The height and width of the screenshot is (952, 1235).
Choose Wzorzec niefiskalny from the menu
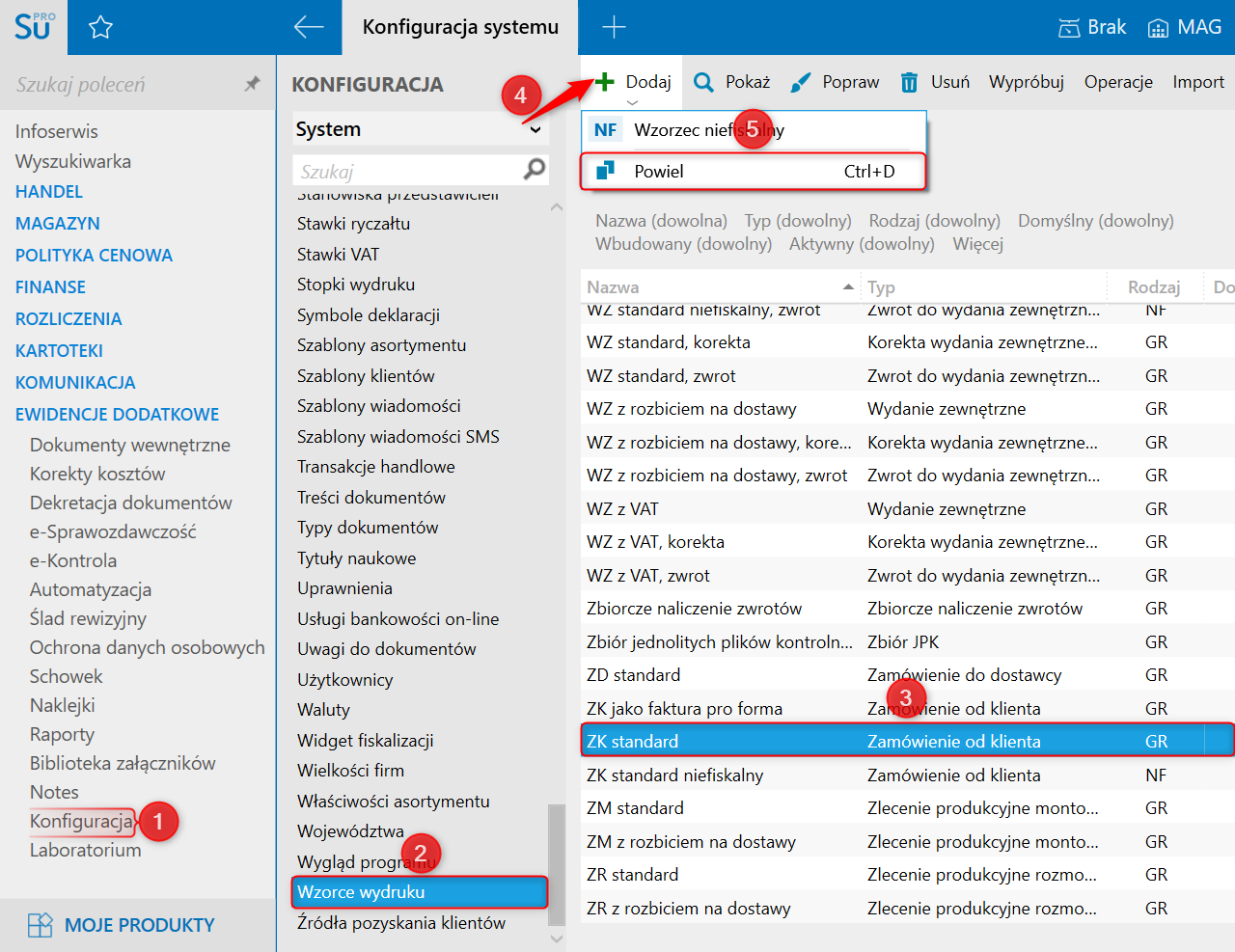coord(754,130)
